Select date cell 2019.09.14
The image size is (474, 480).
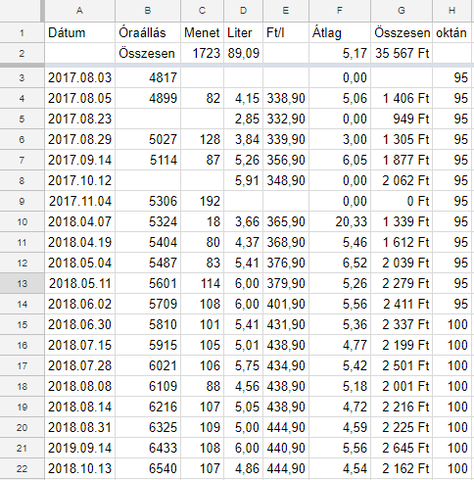[x=80, y=448]
